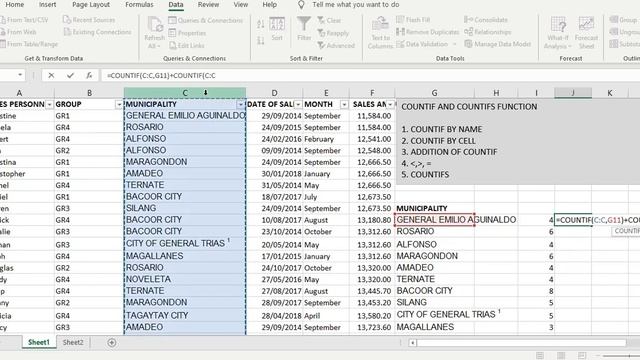The width and height of the screenshot is (640, 360).
Task: Open the Sort dialog
Action: pos(277,29)
